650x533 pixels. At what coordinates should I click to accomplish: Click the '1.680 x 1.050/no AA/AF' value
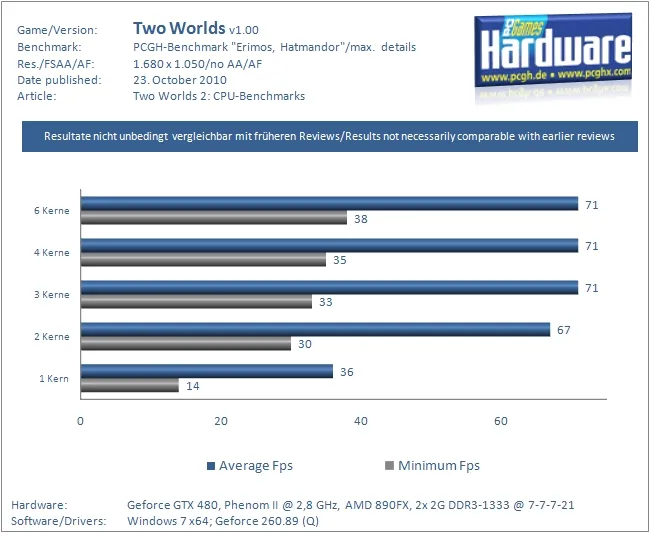coord(197,64)
